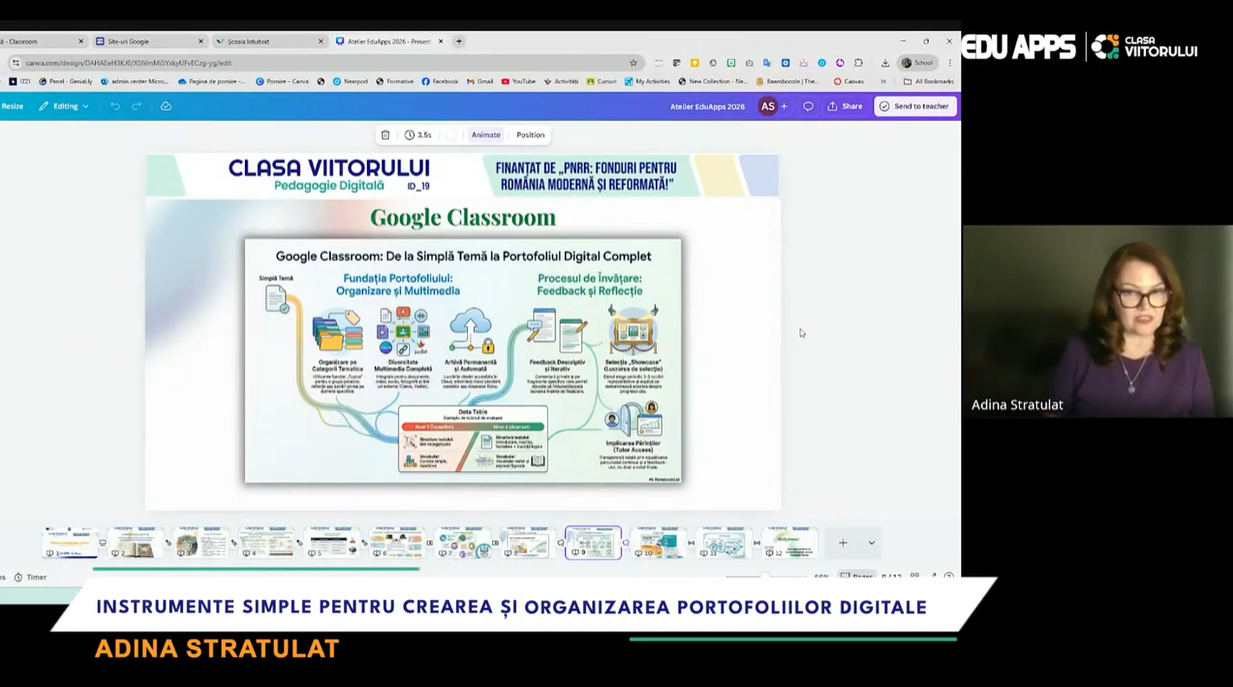This screenshot has width=1233, height=687.
Task: Select page 10 thumbnail
Action: click(x=658, y=542)
